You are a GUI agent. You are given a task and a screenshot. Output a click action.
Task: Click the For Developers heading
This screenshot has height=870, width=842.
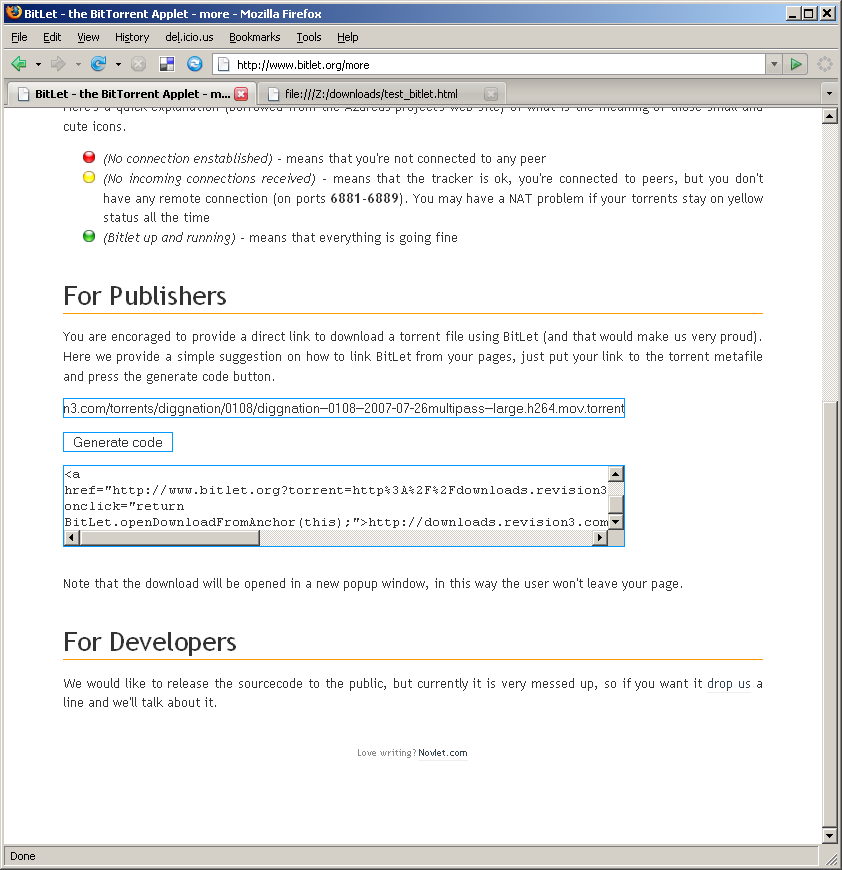coord(150,642)
